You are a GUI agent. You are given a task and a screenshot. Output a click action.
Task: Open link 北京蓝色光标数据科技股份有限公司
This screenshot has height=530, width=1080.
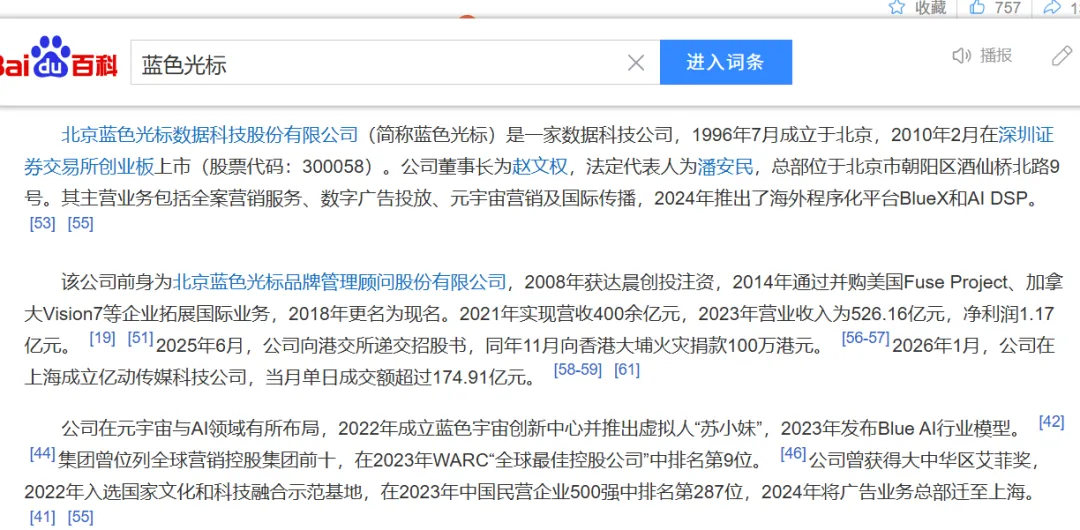pyautogui.click(x=210, y=134)
